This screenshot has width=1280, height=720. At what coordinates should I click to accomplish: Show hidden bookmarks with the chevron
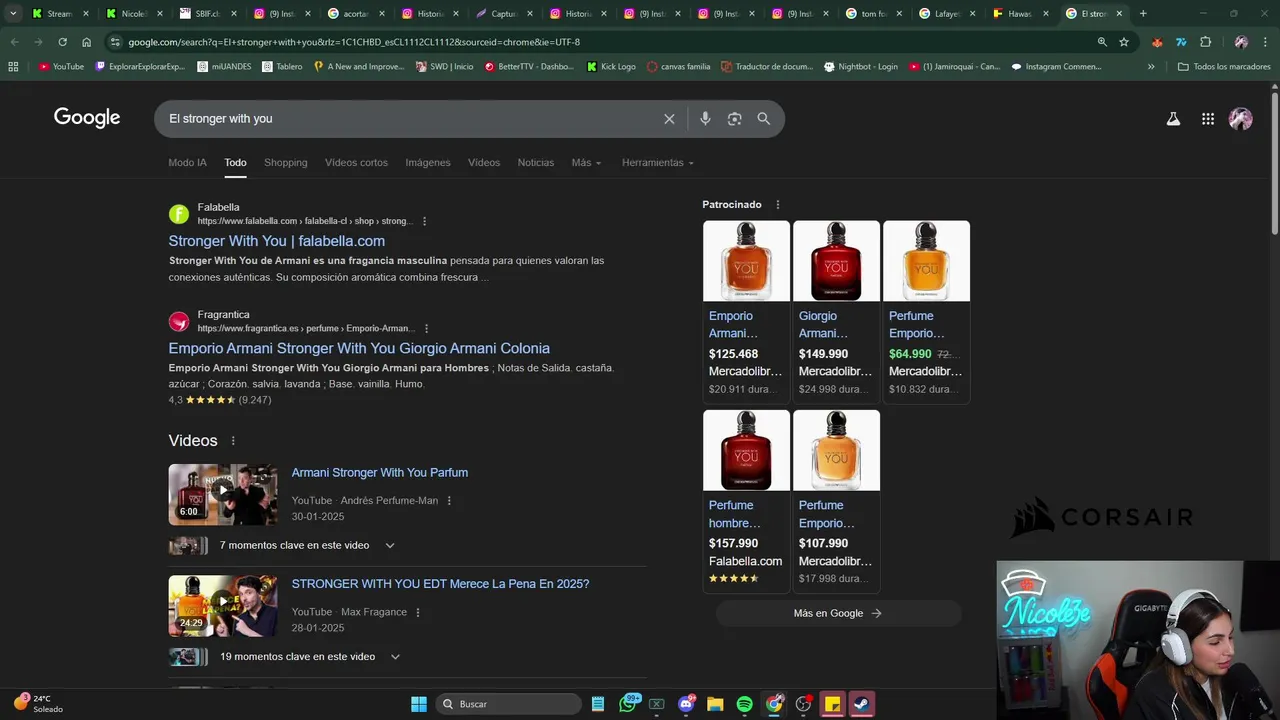coord(1151,67)
